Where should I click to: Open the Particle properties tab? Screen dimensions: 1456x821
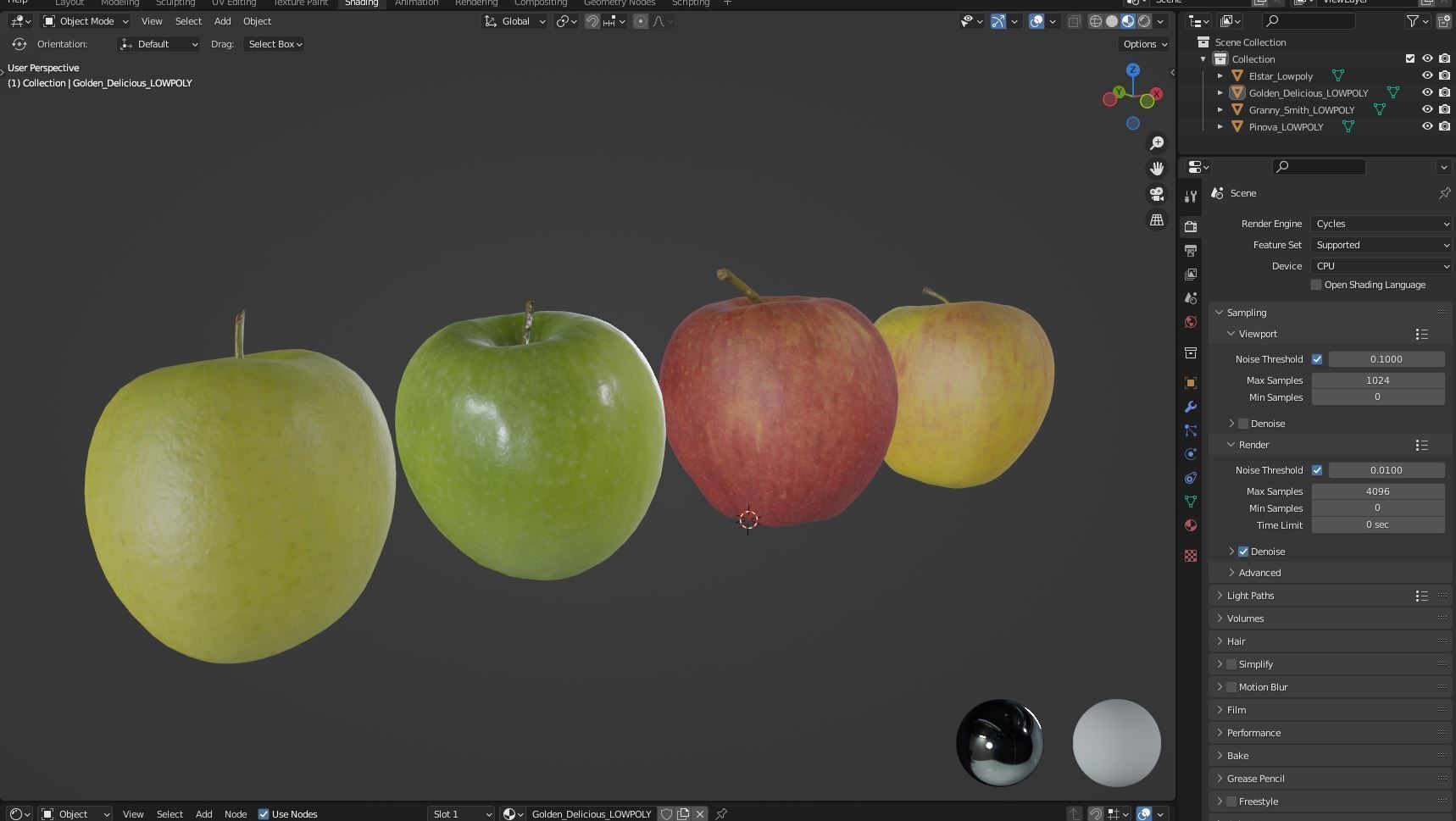click(x=1191, y=430)
